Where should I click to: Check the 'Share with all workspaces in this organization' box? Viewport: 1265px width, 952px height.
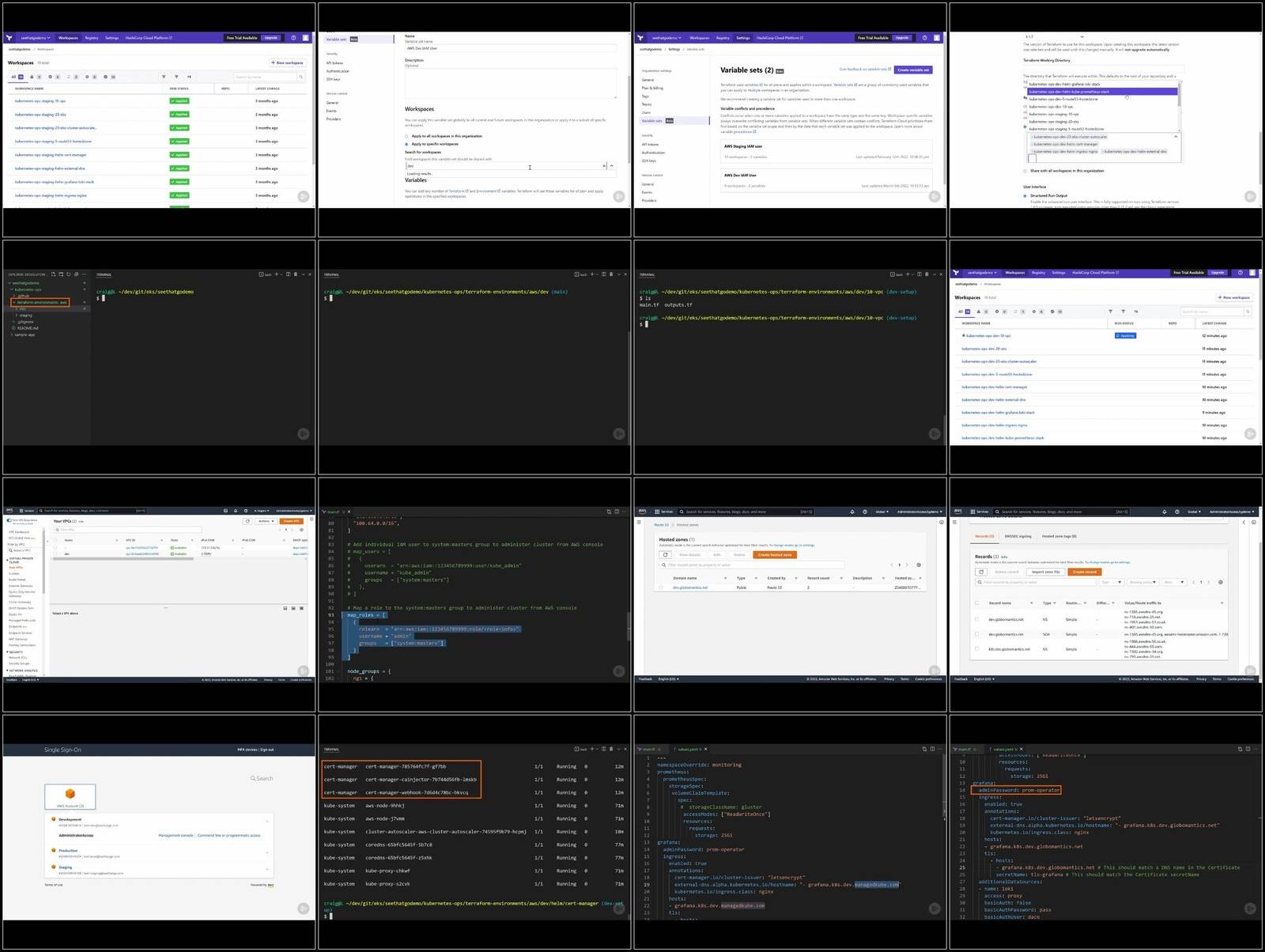click(x=1025, y=171)
